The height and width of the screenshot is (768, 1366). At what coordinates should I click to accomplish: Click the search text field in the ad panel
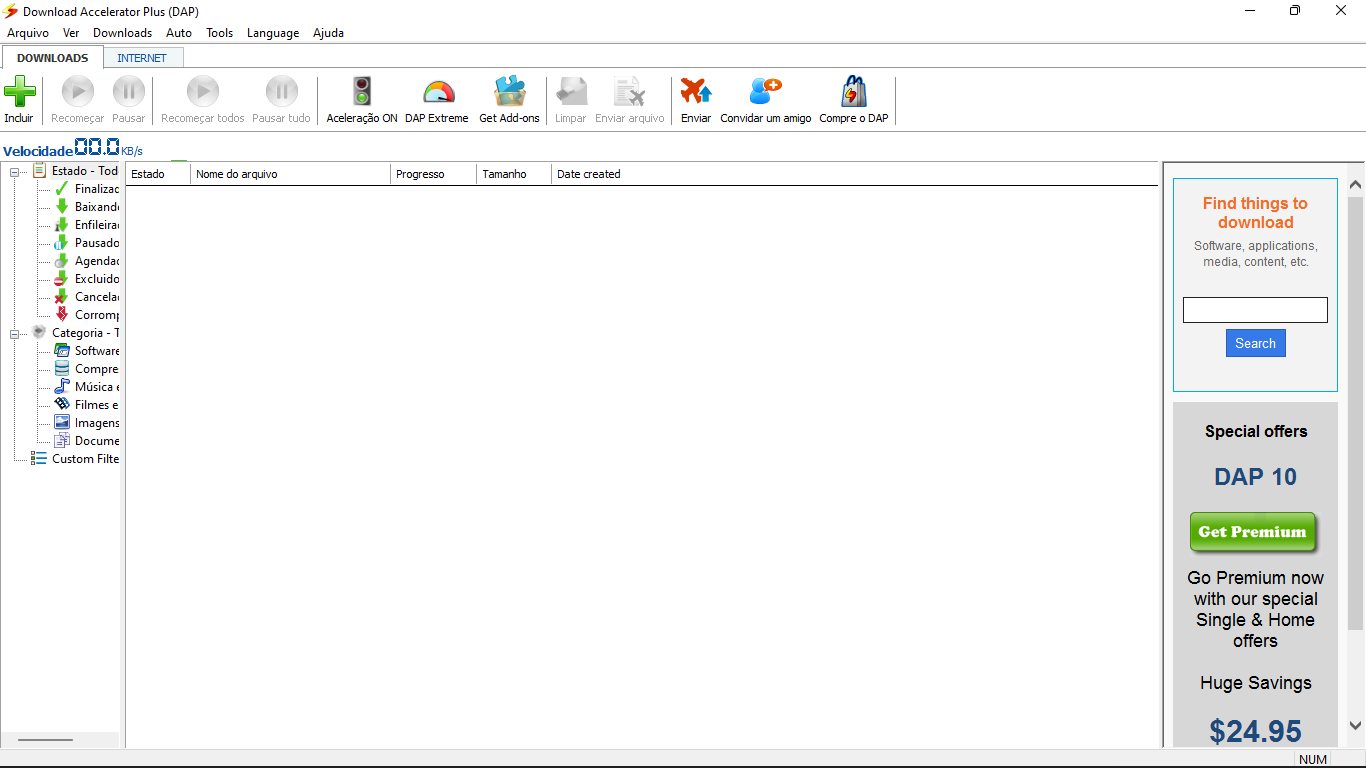(x=1255, y=310)
